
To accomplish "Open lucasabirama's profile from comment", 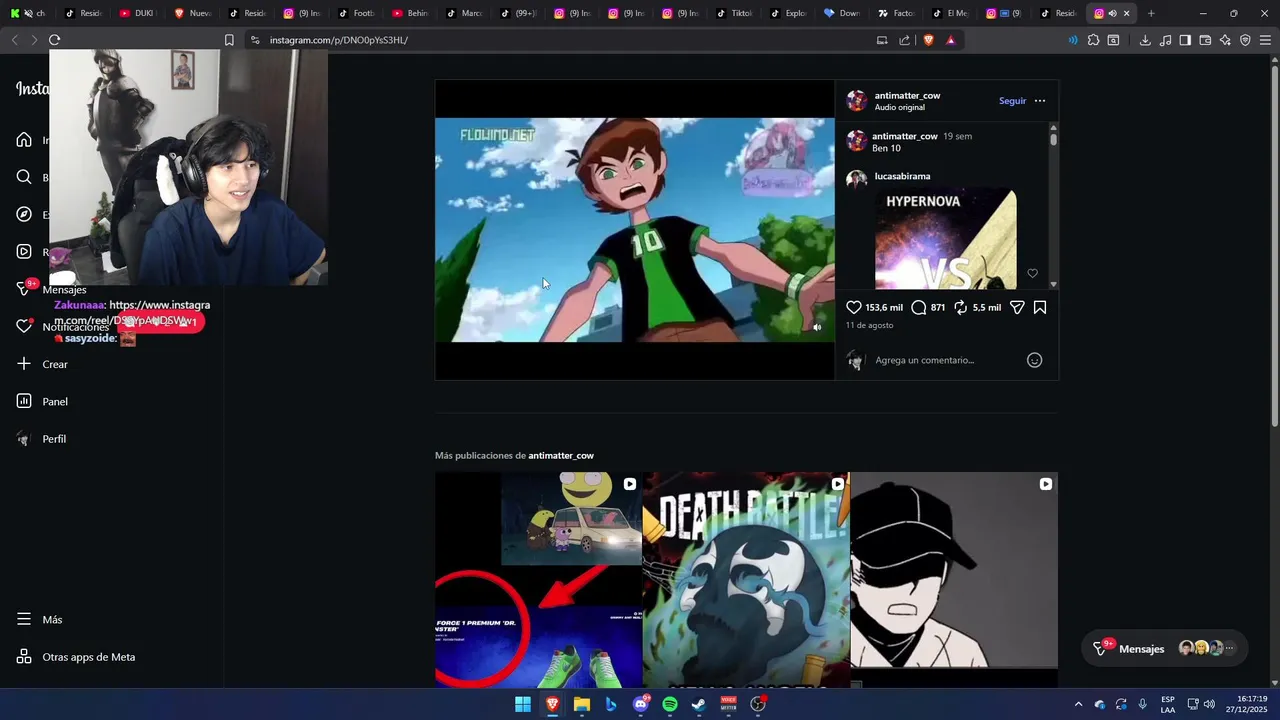I will click(x=902, y=176).
